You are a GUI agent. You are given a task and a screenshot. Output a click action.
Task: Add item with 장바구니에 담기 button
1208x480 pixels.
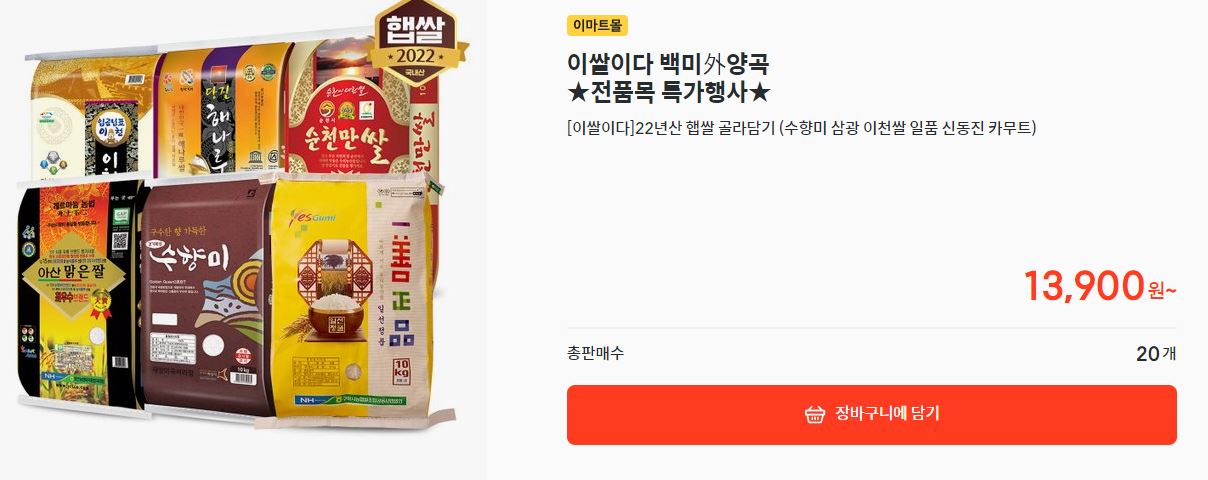click(871, 415)
